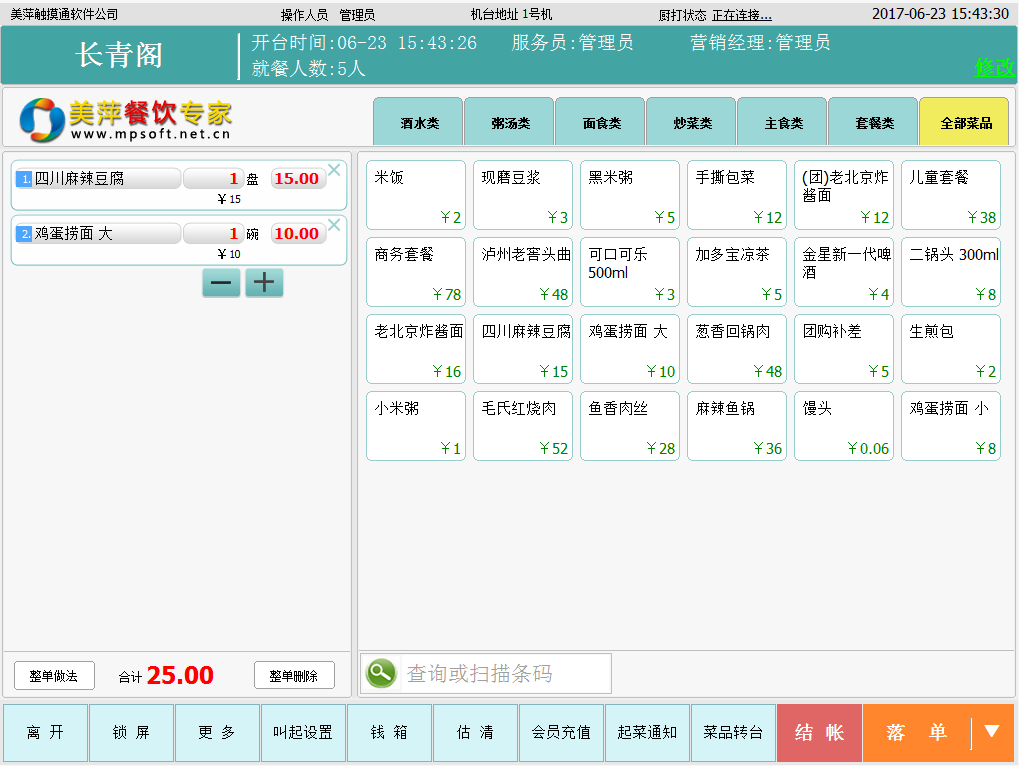Click the 整单做法 button
This screenshot has width=1019, height=766.
[x=54, y=676]
